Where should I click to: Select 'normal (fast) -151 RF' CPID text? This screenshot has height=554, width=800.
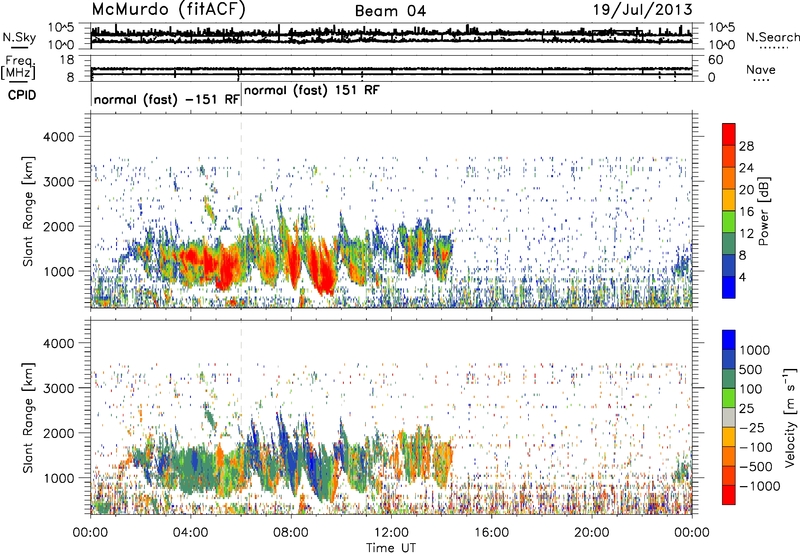click(x=166, y=99)
